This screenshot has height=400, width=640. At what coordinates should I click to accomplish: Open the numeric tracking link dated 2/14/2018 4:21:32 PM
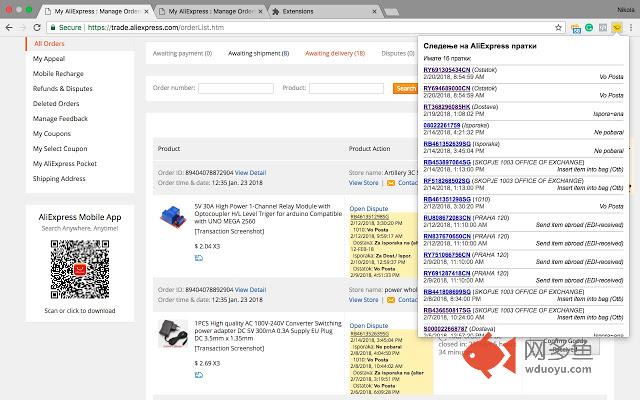(x=442, y=125)
